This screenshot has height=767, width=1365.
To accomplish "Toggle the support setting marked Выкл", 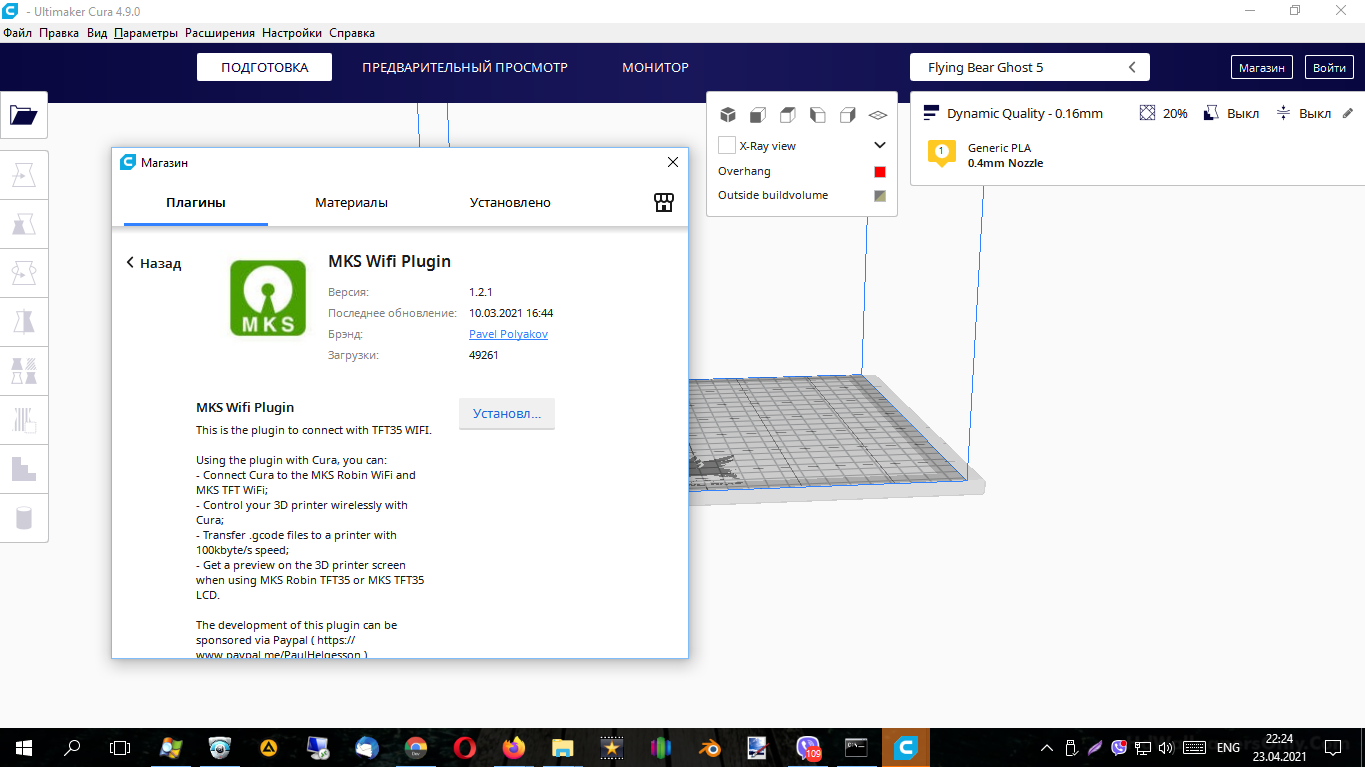I will tap(1231, 113).
